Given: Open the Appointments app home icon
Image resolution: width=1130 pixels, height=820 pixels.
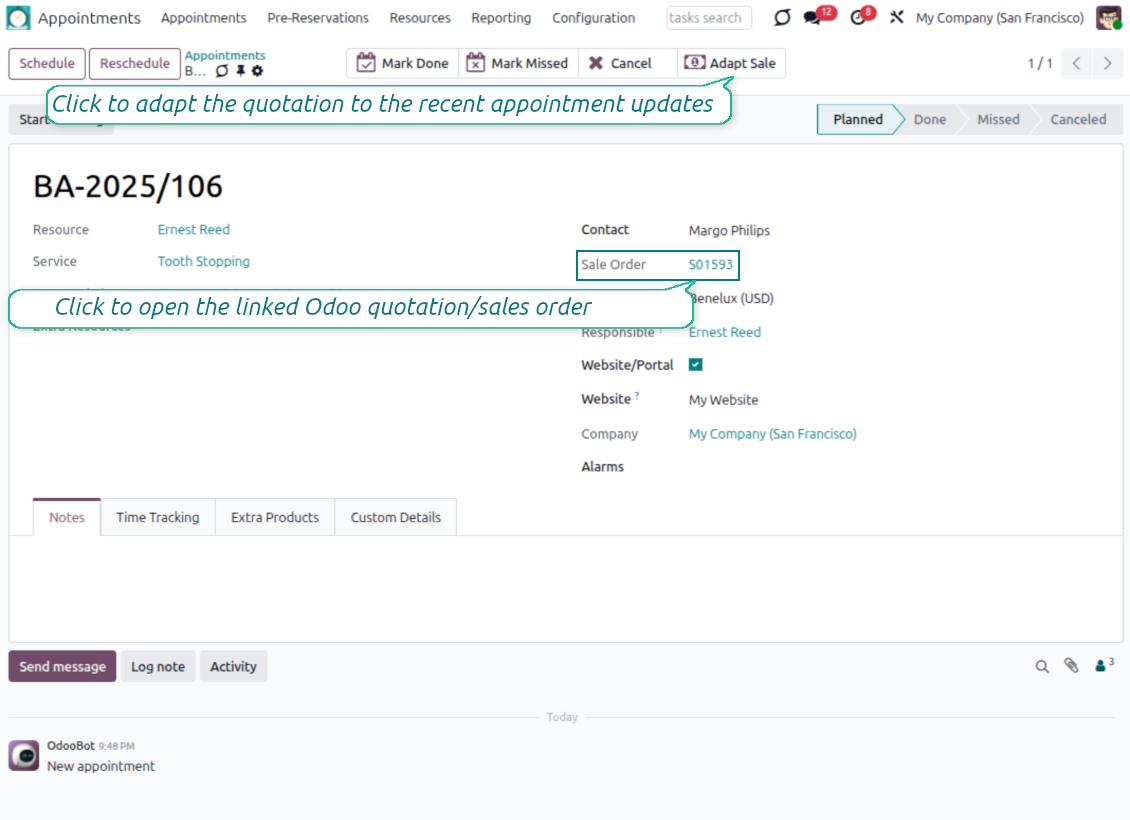Looking at the screenshot, I should [19, 18].
